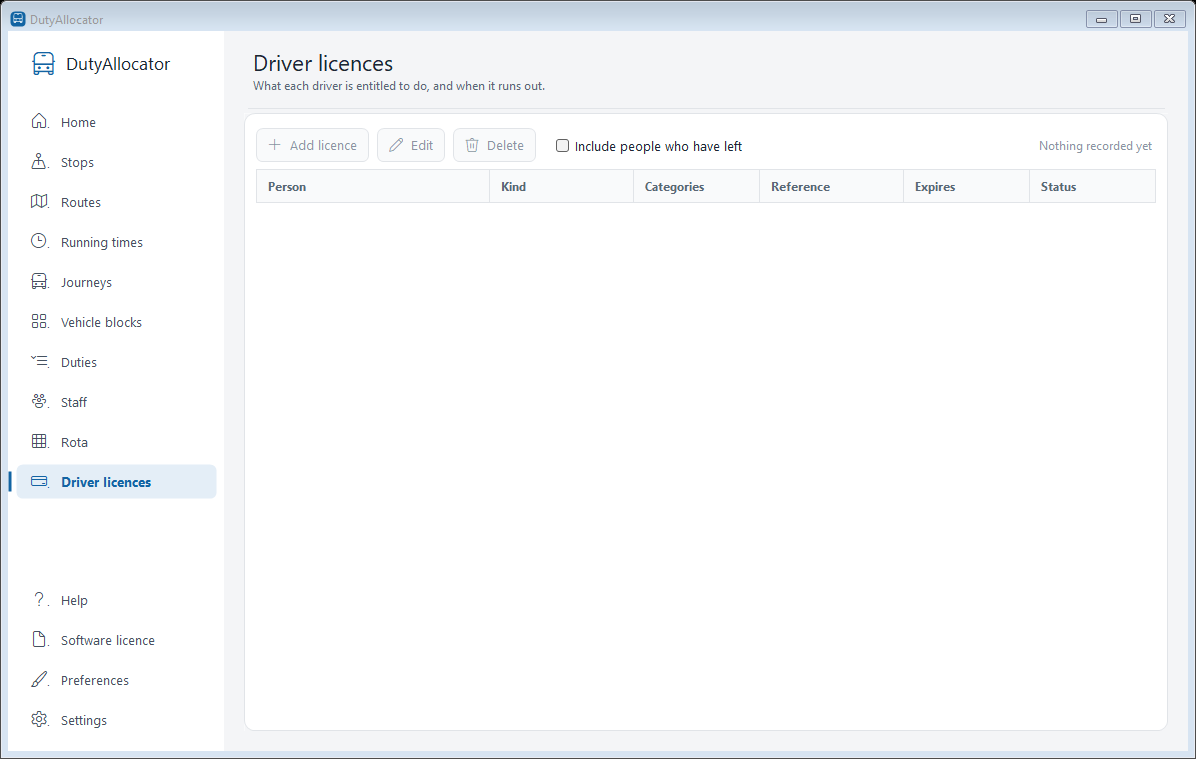Click the Settings gear icon
1196x759 pixels.
(x=40, y=719)
